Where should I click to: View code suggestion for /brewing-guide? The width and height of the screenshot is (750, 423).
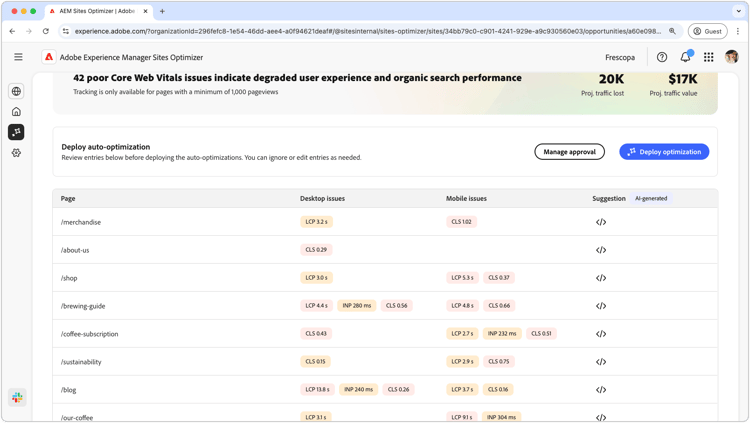pyautogui.click(x=601, y=306)
